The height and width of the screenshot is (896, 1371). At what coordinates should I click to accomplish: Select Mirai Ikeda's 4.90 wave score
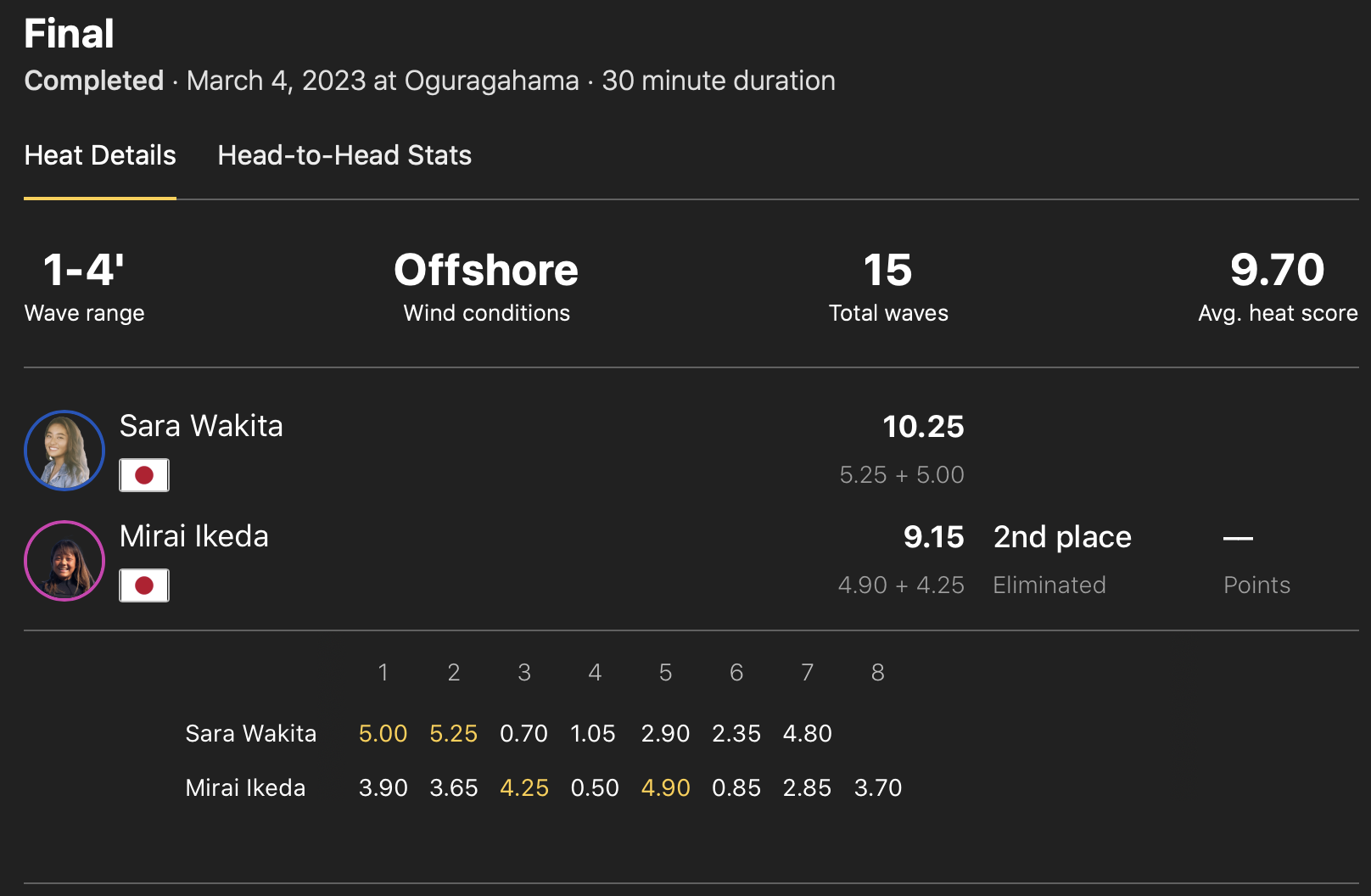click(x=665, y=787)
